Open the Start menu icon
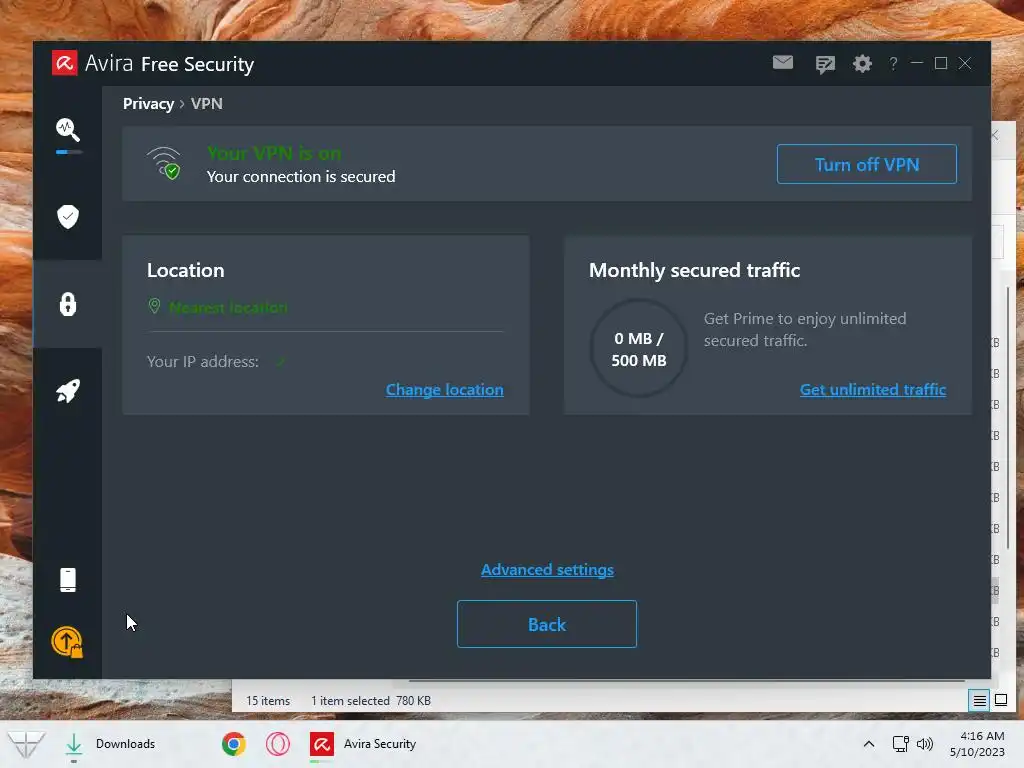The width and height of the screenshot is (1024, 768). [x=26, y=744]
